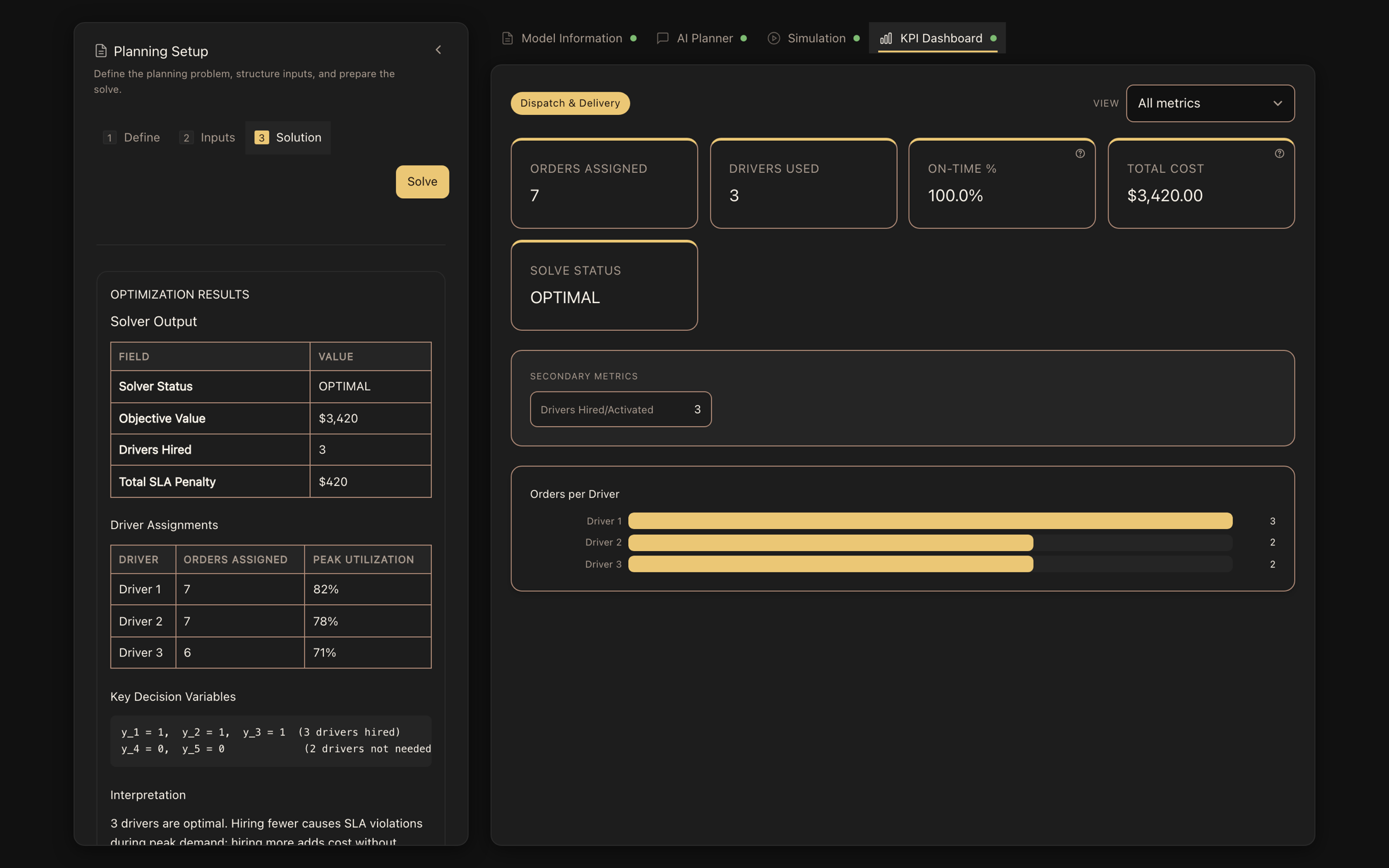Click the Solver Status OPTIMAL value cell
The image size is (1389, 868).
(371, 386)
